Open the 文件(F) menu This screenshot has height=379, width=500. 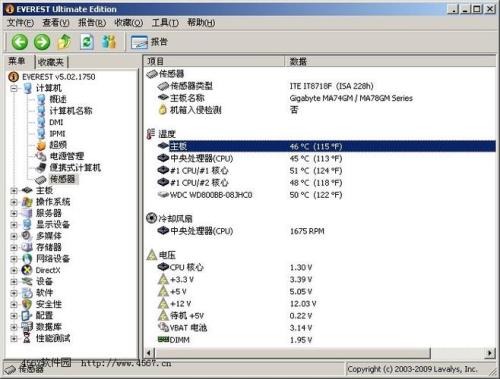[x=20, y=23]
